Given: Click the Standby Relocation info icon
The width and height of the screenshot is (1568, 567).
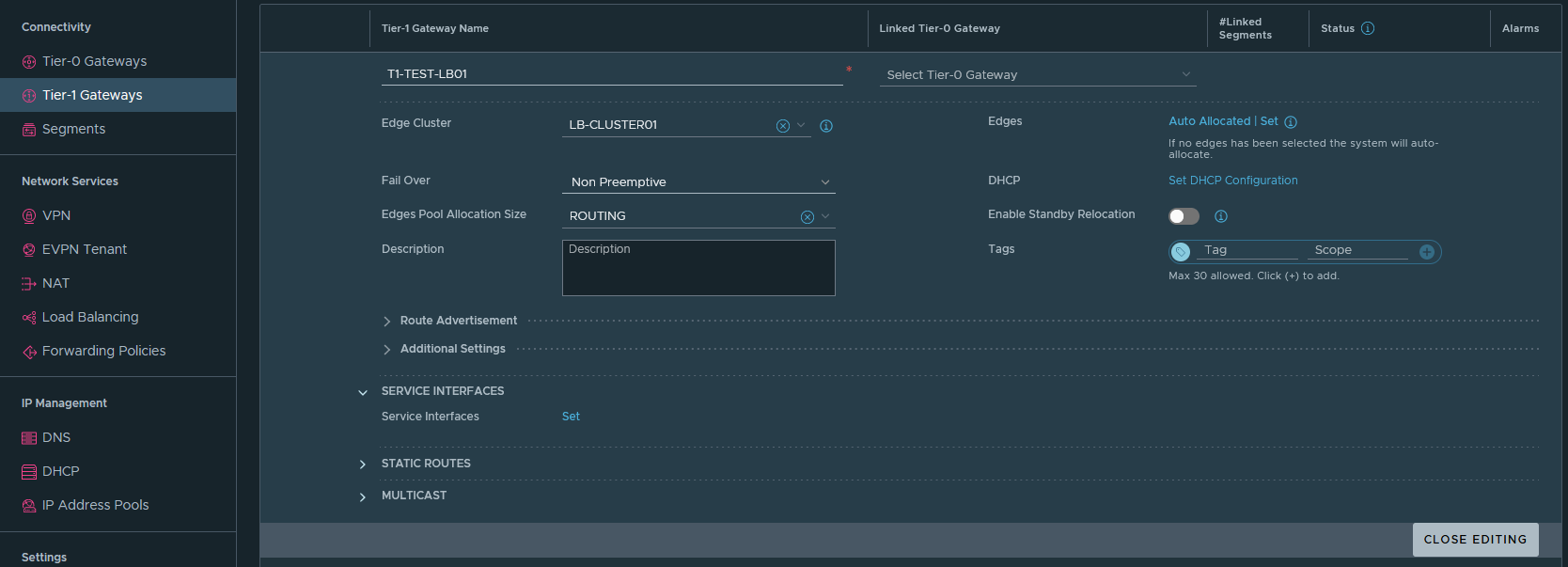Looking at the screenshot, I should (1221, 216).
